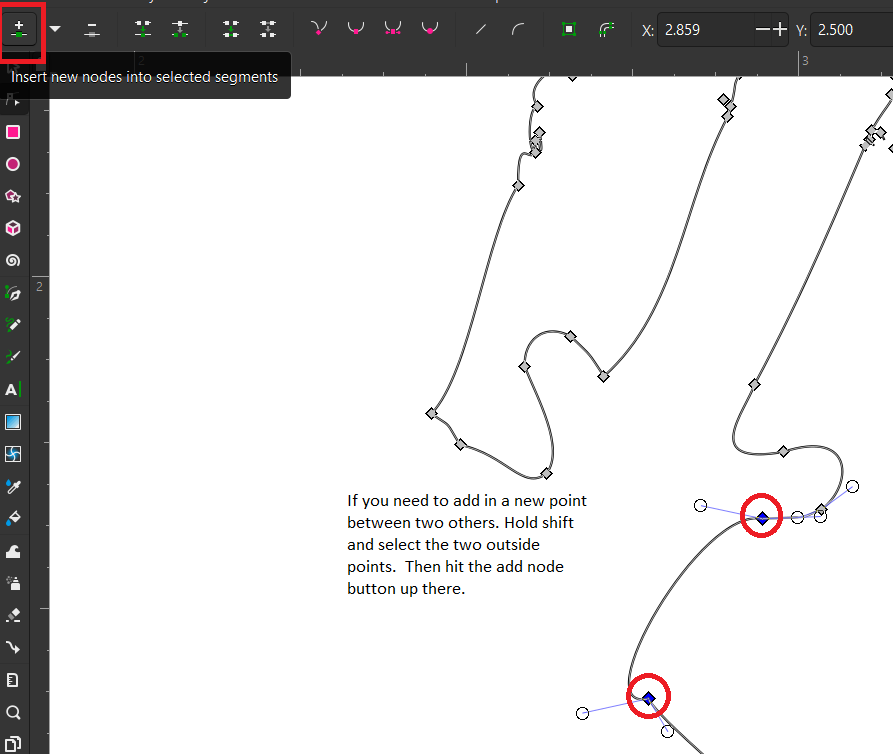Select the Bezier pen tool
This screenshot has height=754, width=893.
(x=13, y=293)
